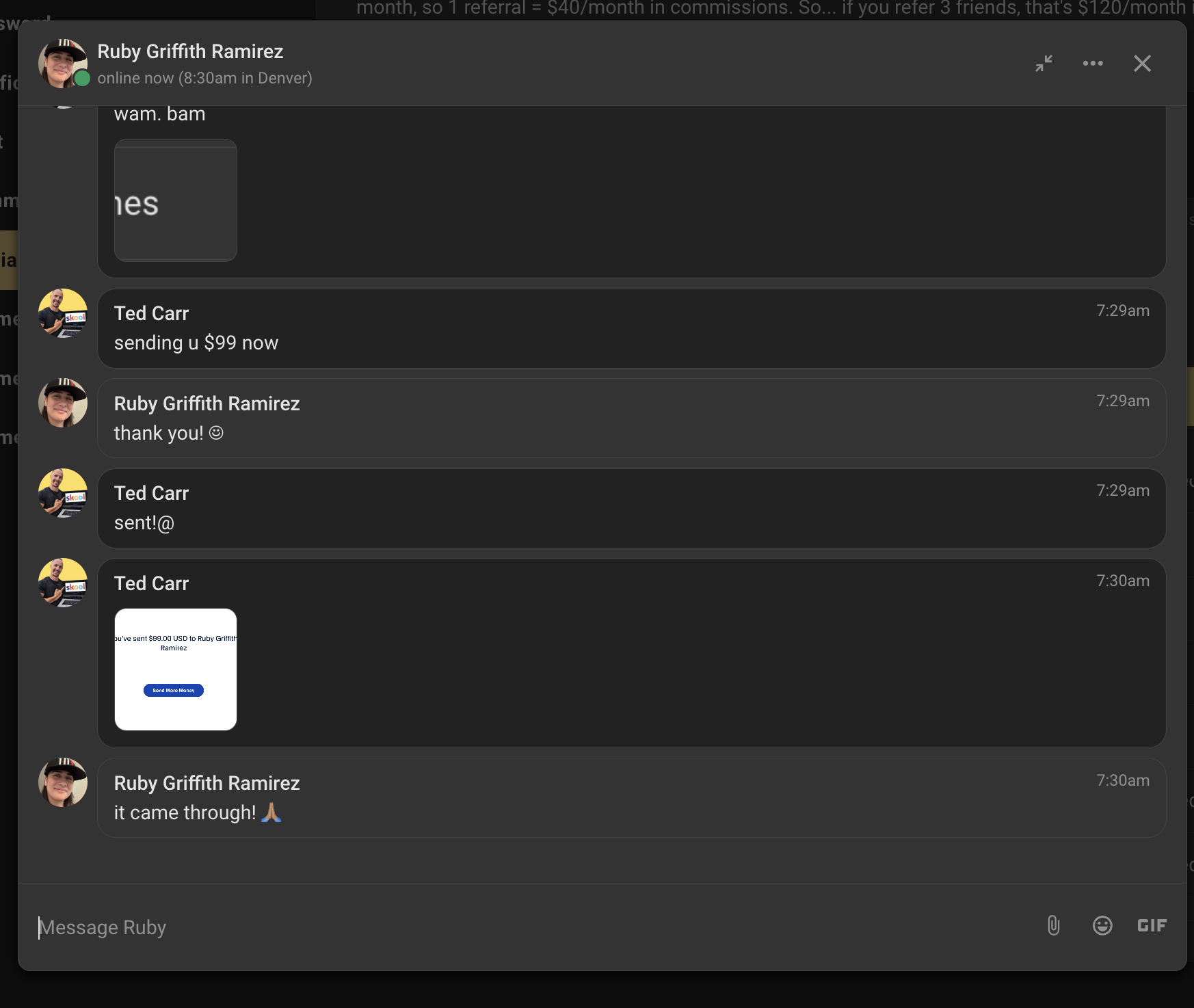Viewport: 1194px width, 1008px height.
Task: Click the 7:30am timestamp on Ted's payment screenshot
Action: tap(1123, 581)
